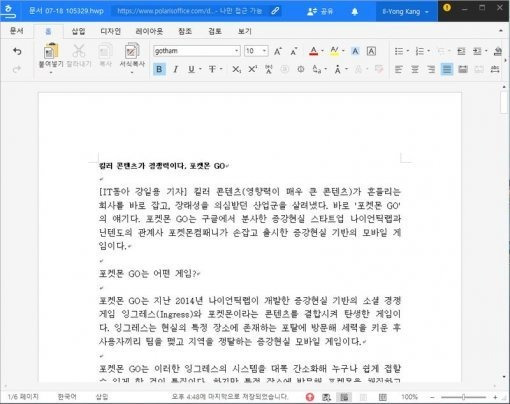The width and height of the screenshot is (510, 404).
Task: Increase font size with A+ icon
Action: point(277,51)
